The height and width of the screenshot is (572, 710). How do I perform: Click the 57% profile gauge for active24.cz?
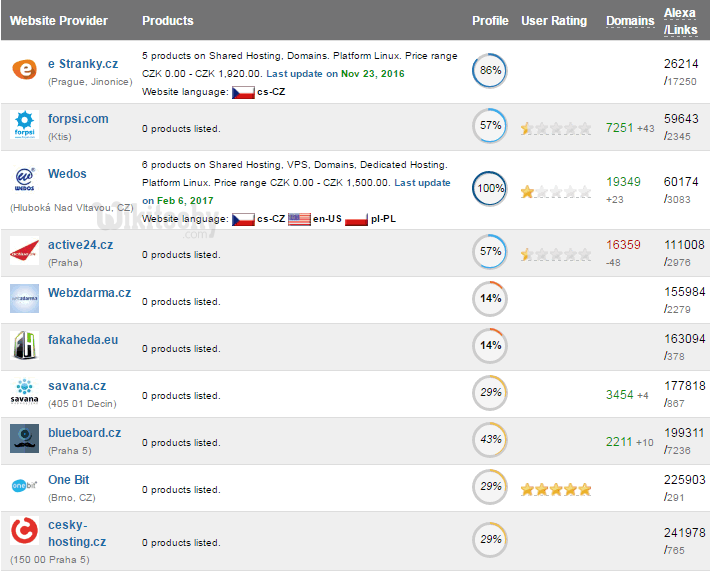490,251
